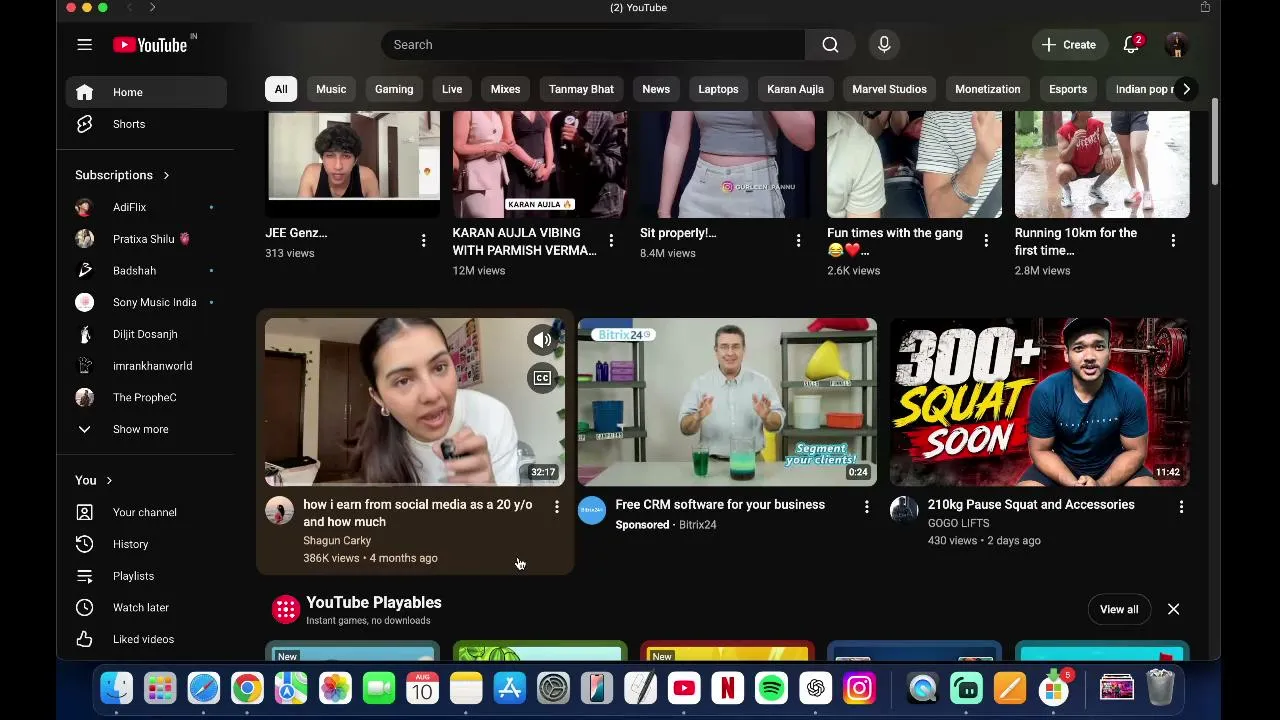Click the search magnifier button

coord(830,44)
